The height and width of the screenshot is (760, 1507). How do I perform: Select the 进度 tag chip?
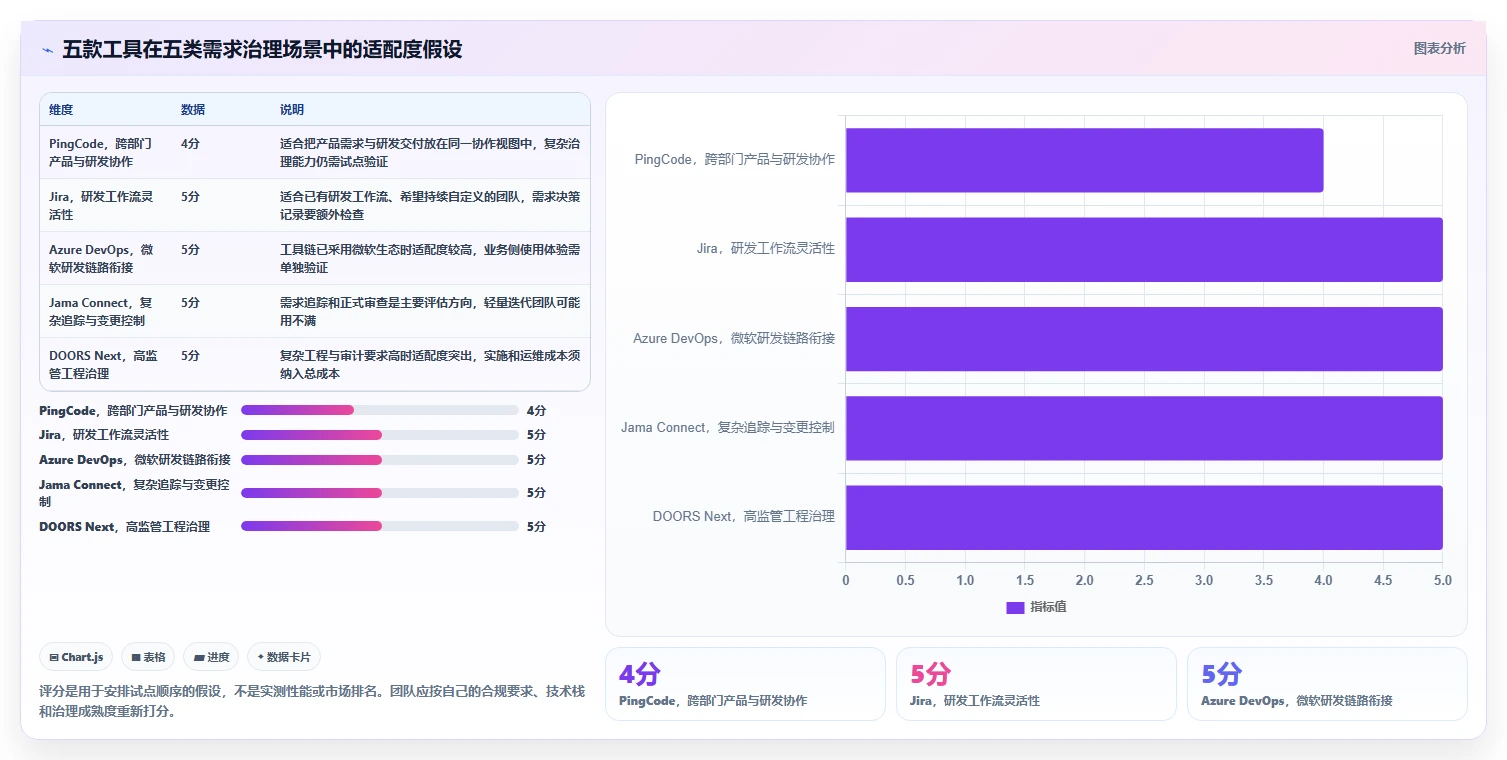point(211,657)
